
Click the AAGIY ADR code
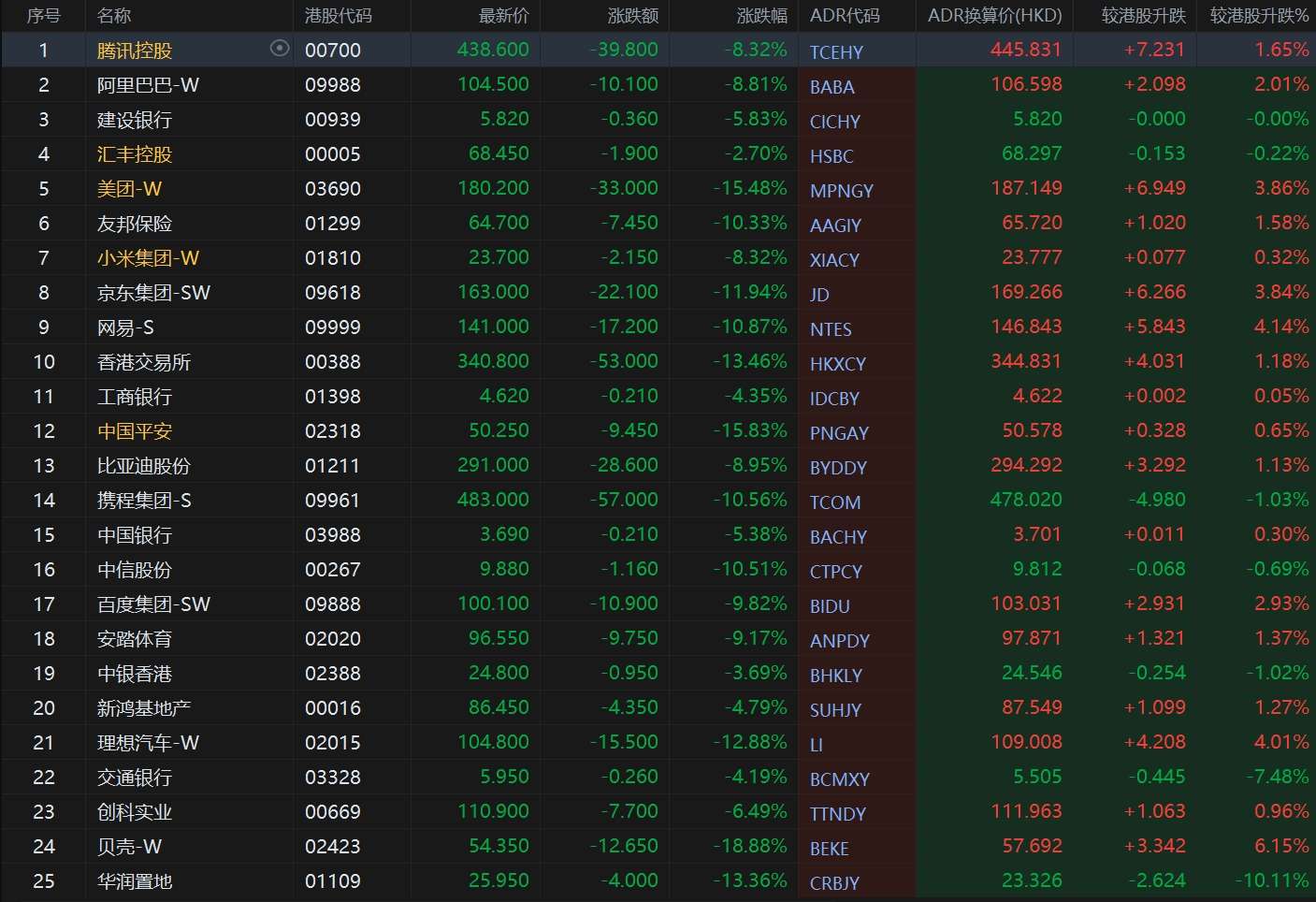(835, 225)
